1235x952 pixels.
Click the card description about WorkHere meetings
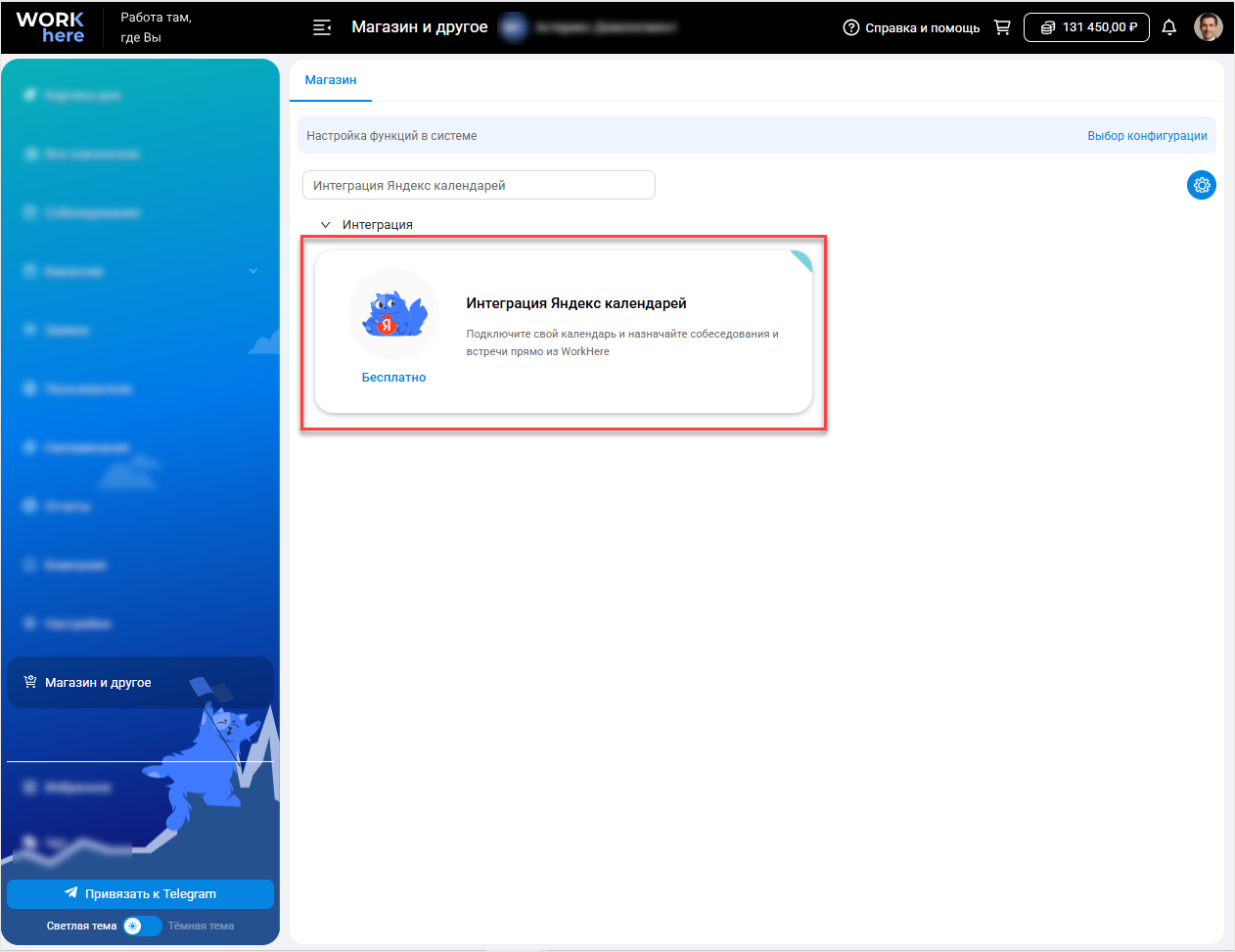[x=622, y=342]
